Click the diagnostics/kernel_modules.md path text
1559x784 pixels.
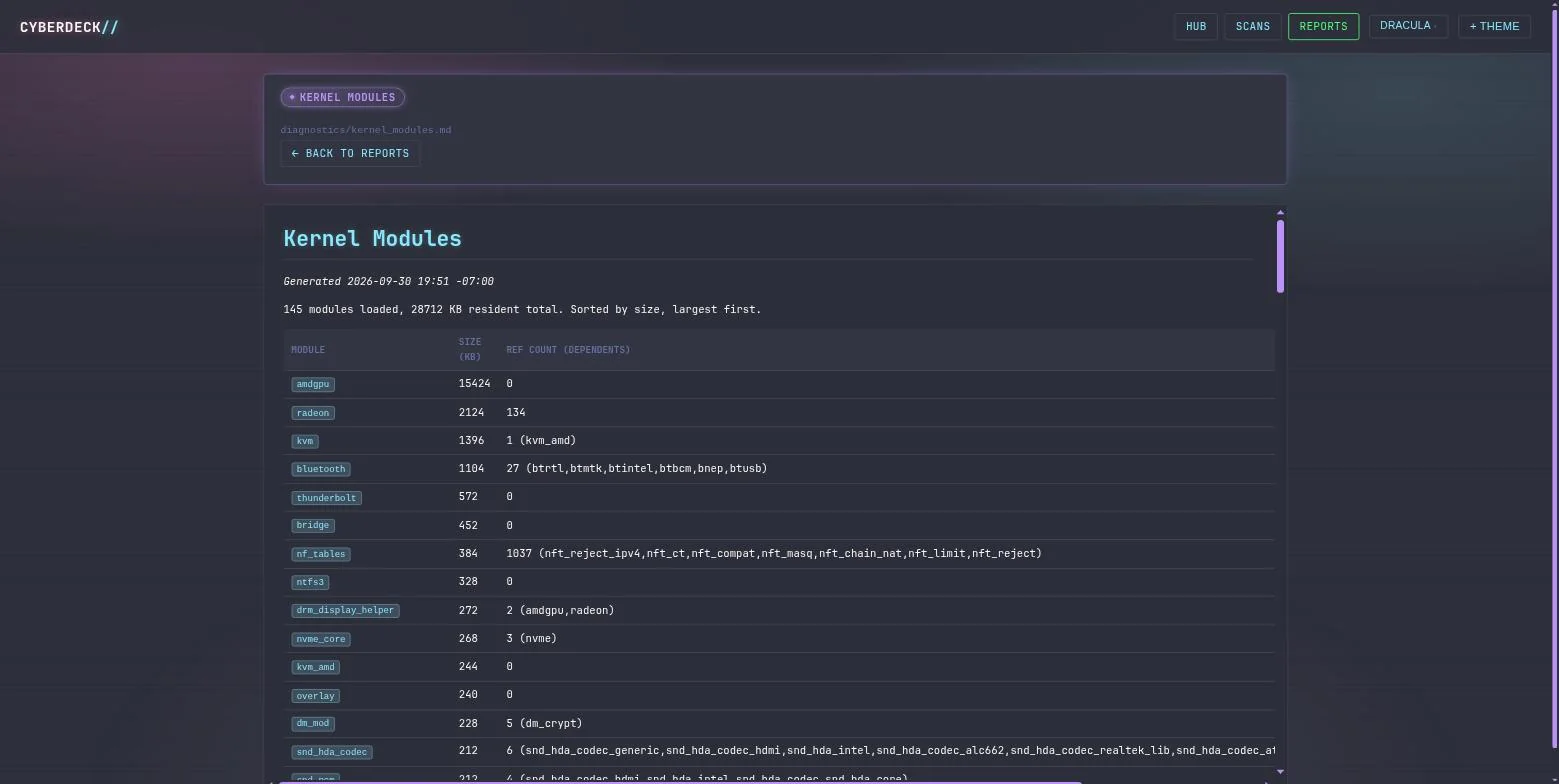coord(366,130)
